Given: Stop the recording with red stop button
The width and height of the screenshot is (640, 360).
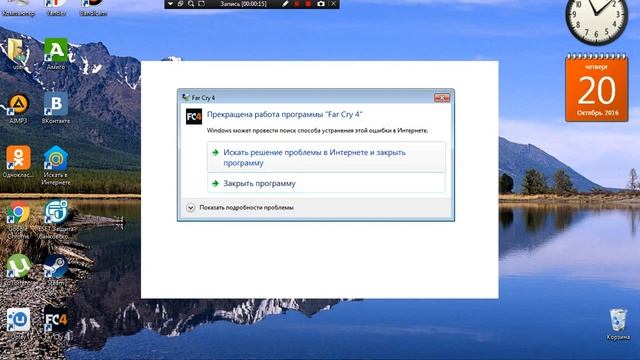Looking at the screenshot, I should (x=308, y=4).
